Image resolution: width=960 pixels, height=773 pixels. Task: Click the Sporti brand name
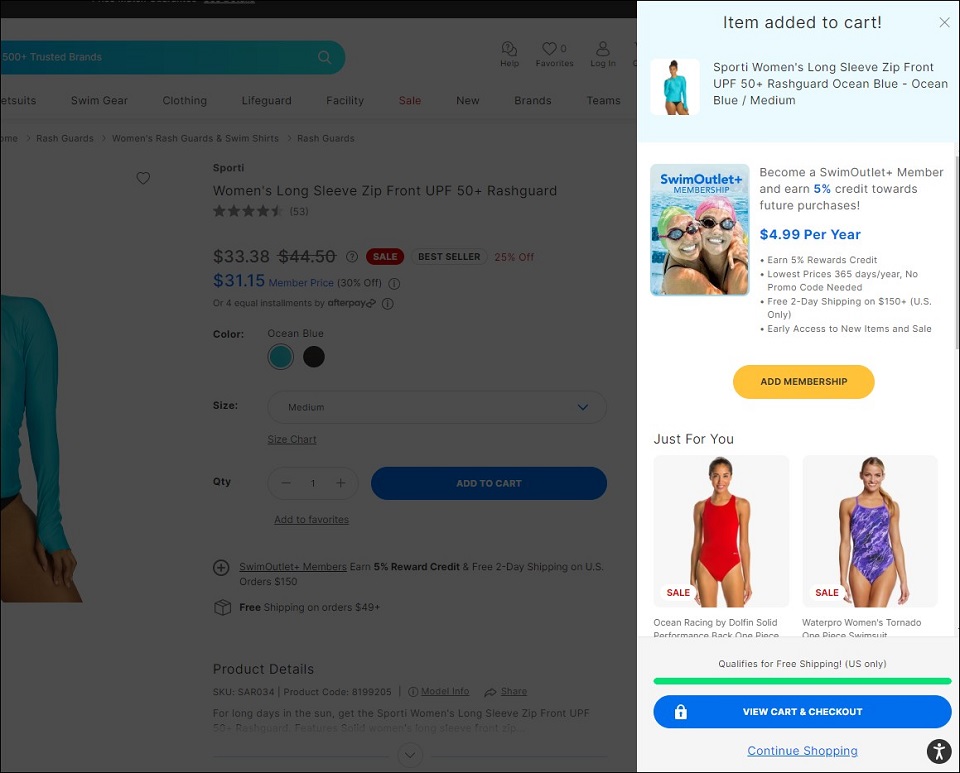pyautogui.click(x=228, y=168)
